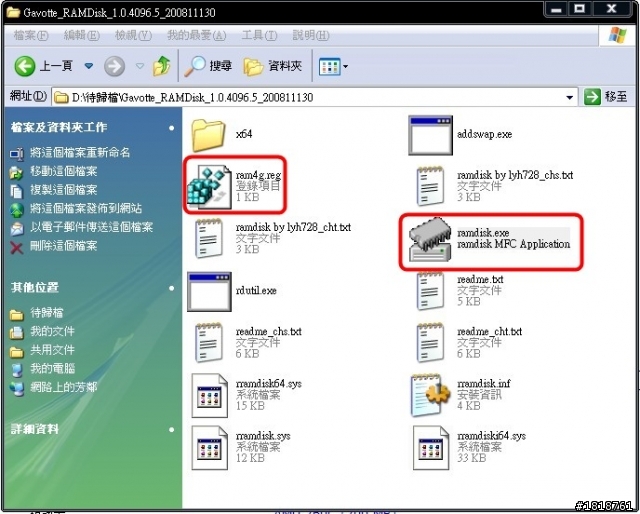This screenshot has width=640, height=514.
Task: Open the 編輯(E) menu
Action: coord(82,36)
